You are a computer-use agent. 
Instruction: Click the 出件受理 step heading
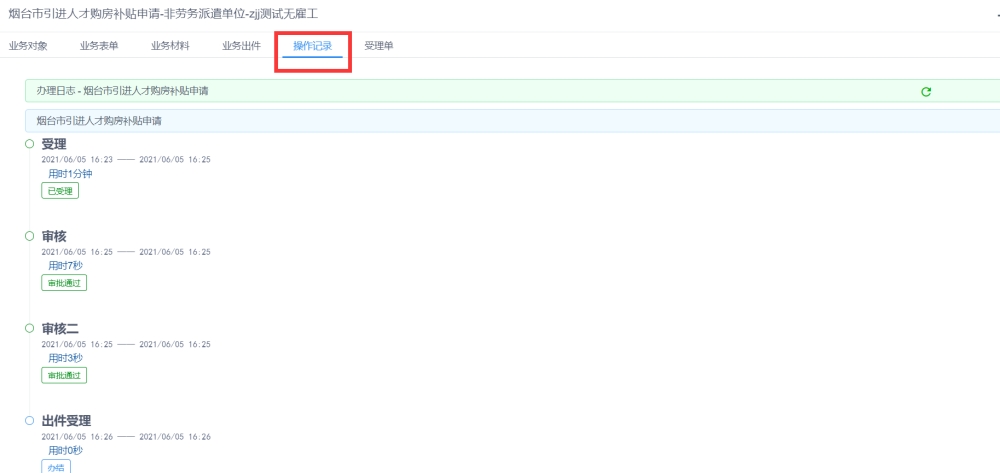click(x=66, y=421)
